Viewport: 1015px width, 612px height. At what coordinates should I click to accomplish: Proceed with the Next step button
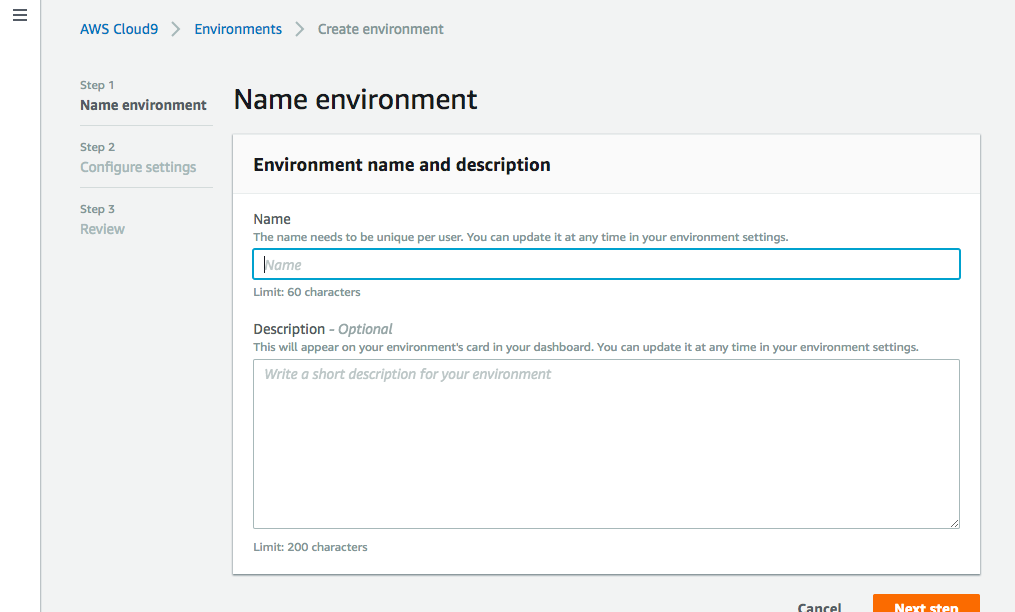tap(925, 604)
